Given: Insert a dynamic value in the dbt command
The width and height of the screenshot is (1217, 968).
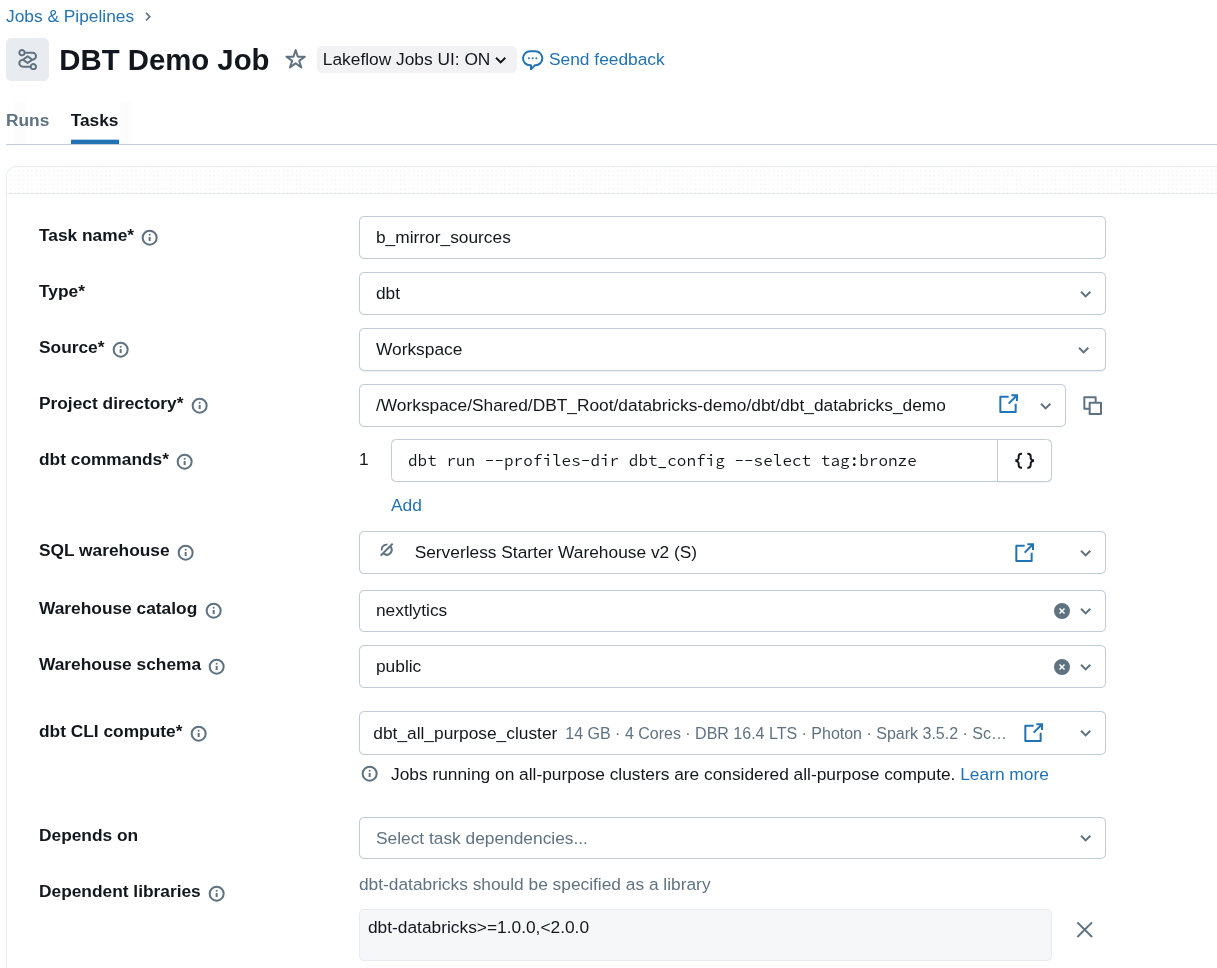Looking at the screenshot, I should point(1024,460).
